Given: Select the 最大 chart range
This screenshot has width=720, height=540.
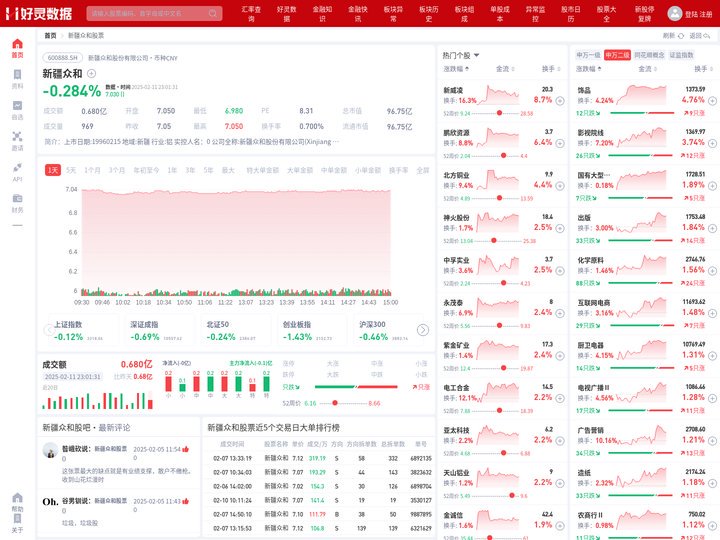Looking at the screenshot, I should pos(228,170).
